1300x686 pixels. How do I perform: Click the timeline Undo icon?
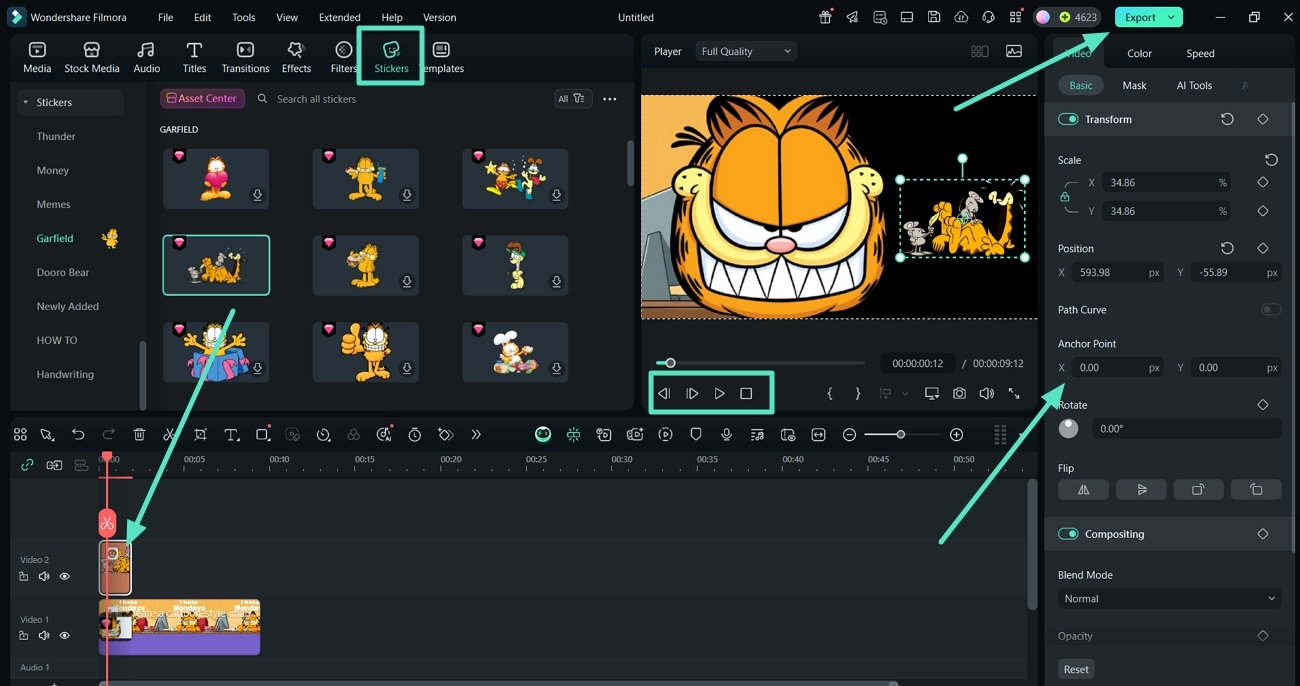pyautogui.click(x=78, y=435)
